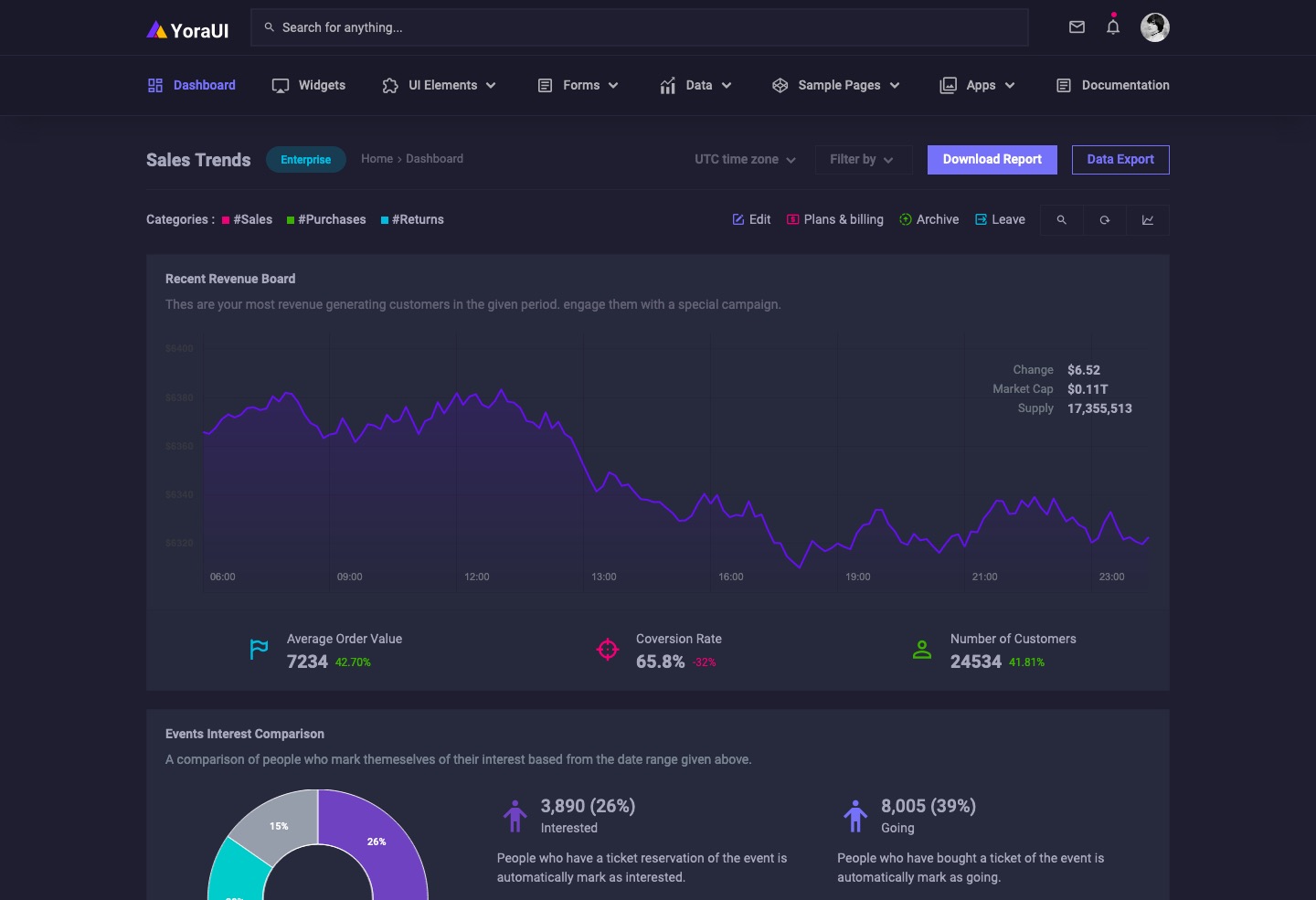Click the Going person icon
The image size is (1316, 900).
(855, 816)
